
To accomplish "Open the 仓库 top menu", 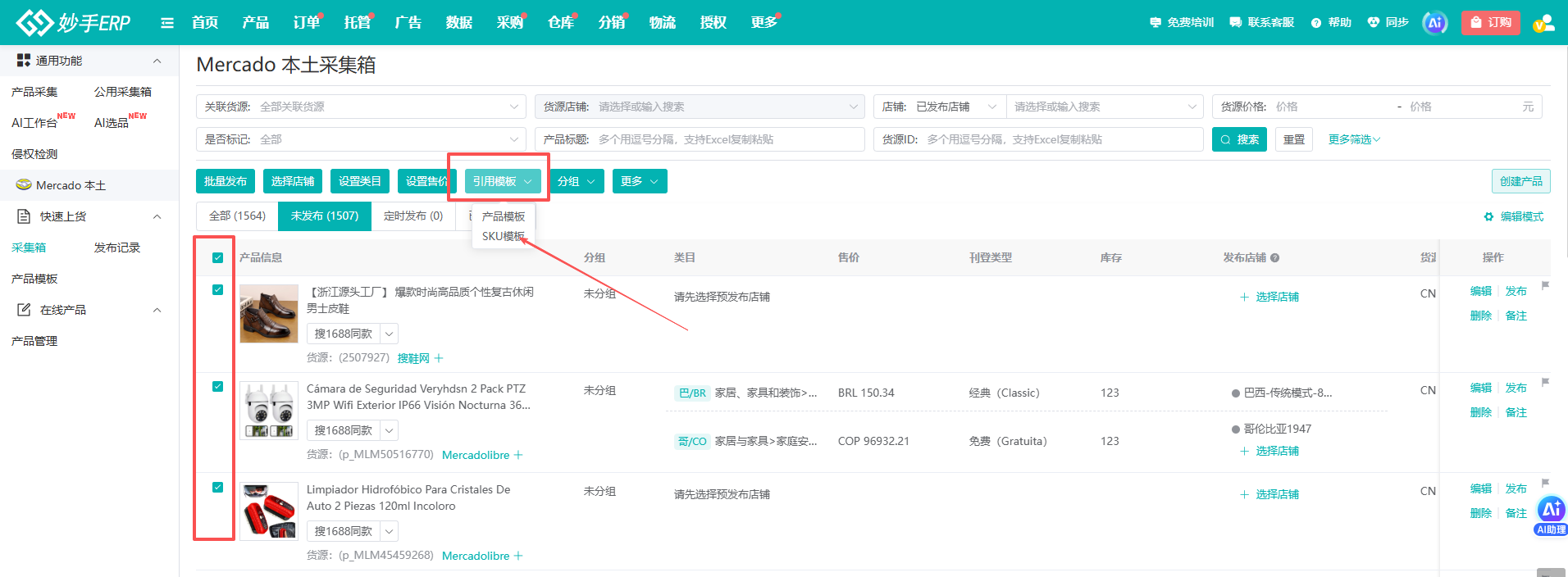I will (x=561, y=23).
